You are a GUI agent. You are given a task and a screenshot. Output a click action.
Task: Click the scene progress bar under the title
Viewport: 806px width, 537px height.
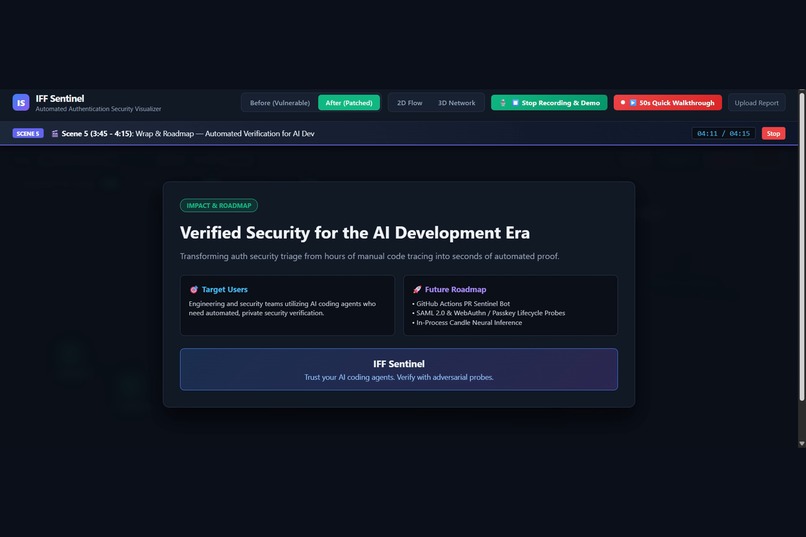(399, 145)
